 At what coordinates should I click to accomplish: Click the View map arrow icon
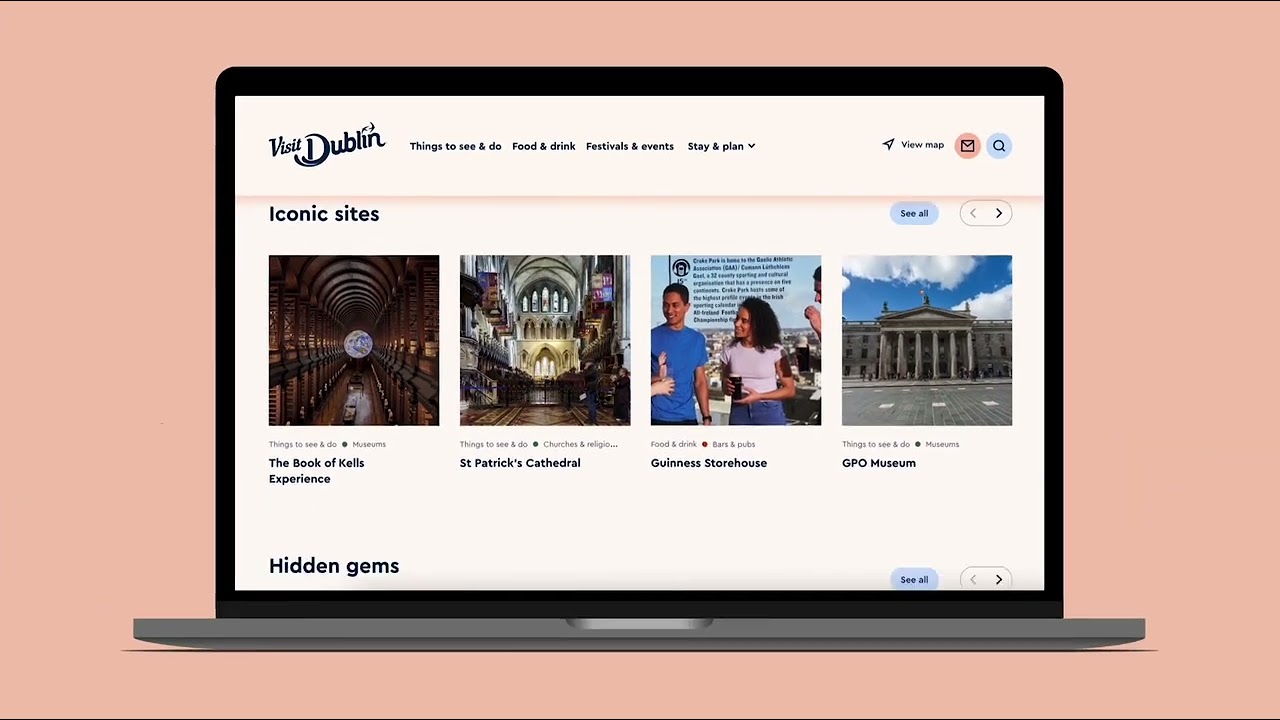(888, 145)
